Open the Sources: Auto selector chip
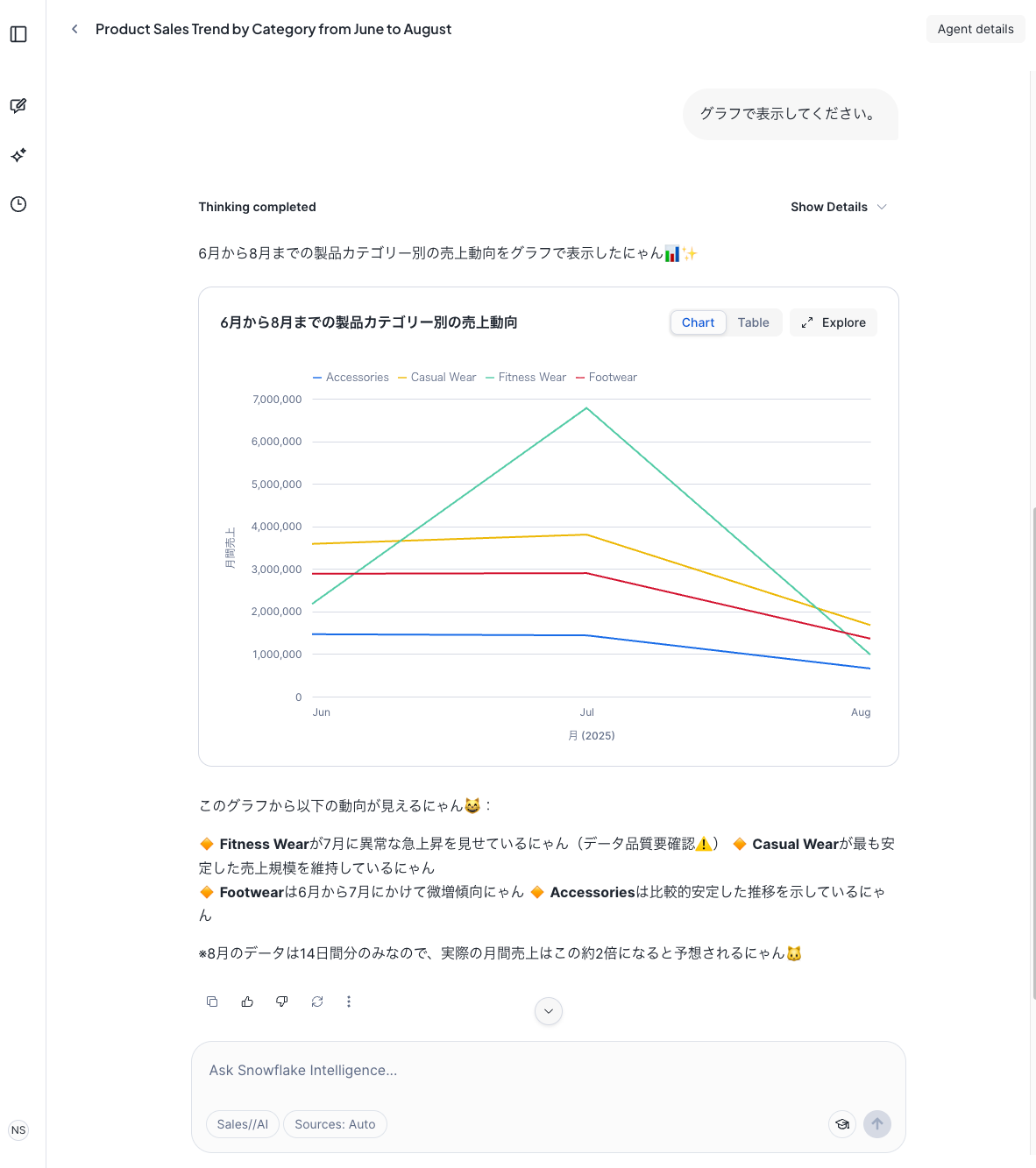The width and height of the screenshot is (1036, 1168). pos(335,1124)
